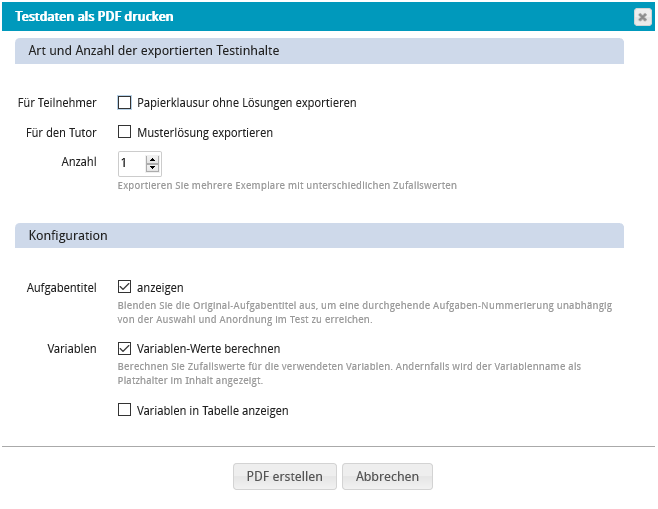This screenshot has width=658, height=509.
Task: Decrease Anzahl with the down spinner arrow
Action: click(x=152, y=167)
